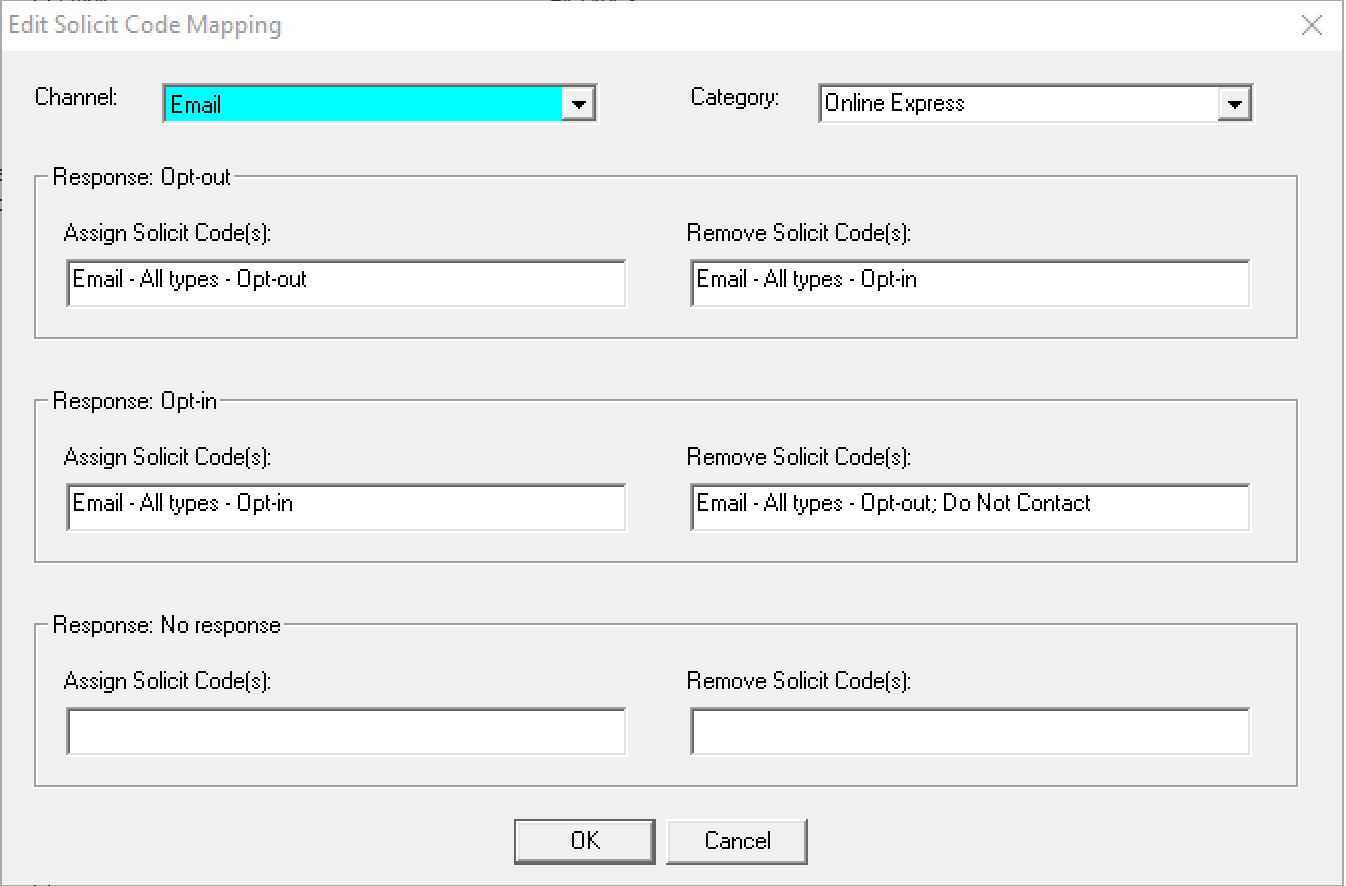Open the Category dropdown arrow
Screen dimensions: 1346x886
[x=1235, y=103]
